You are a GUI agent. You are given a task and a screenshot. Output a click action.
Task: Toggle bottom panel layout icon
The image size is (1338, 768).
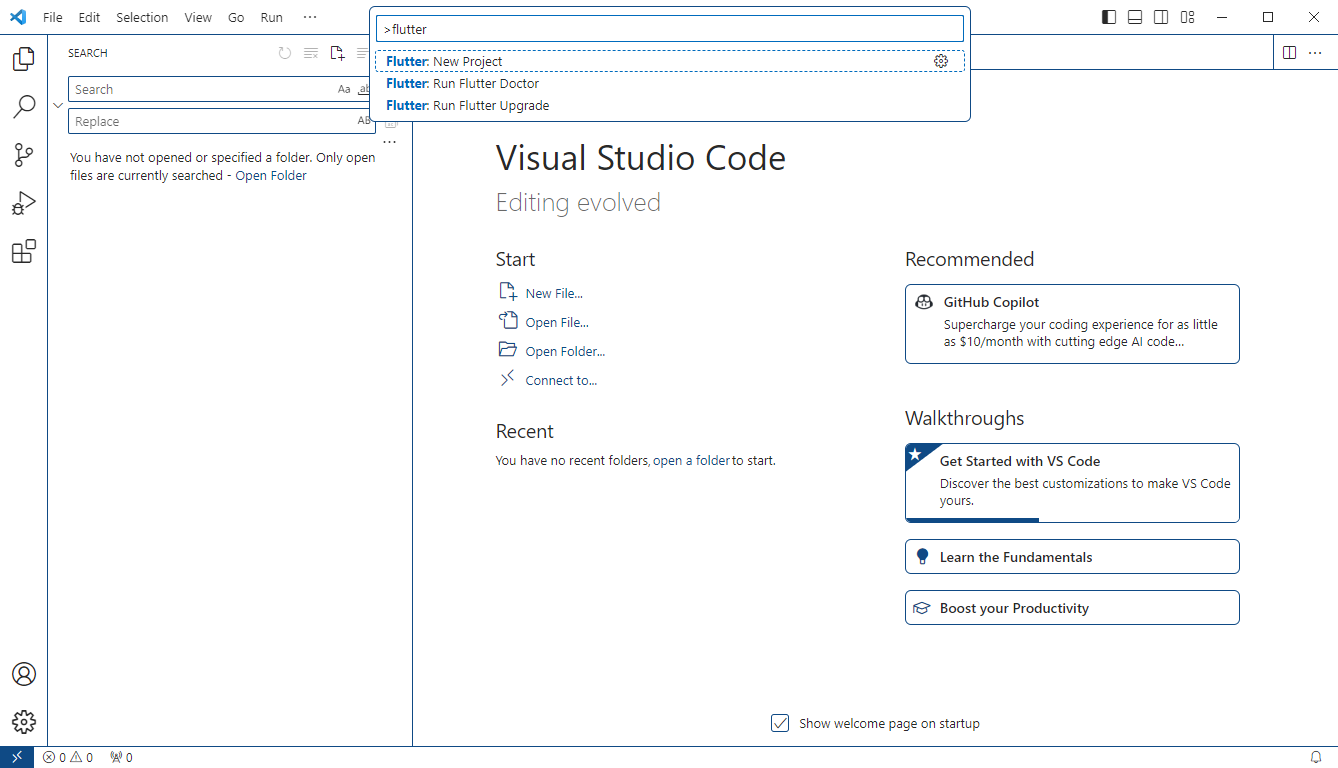point(1135,17)
